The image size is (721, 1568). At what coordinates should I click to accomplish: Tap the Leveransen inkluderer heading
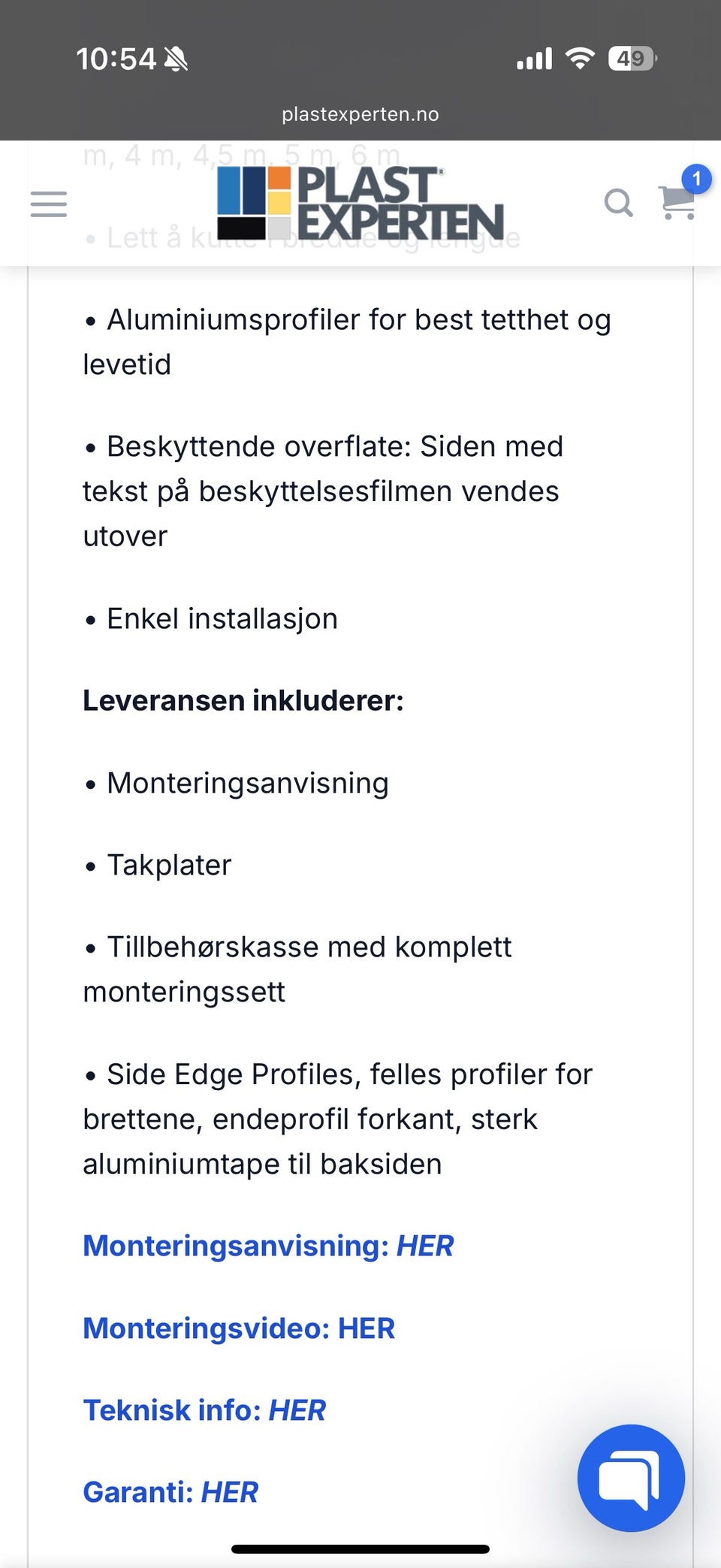tap(243, 700)
